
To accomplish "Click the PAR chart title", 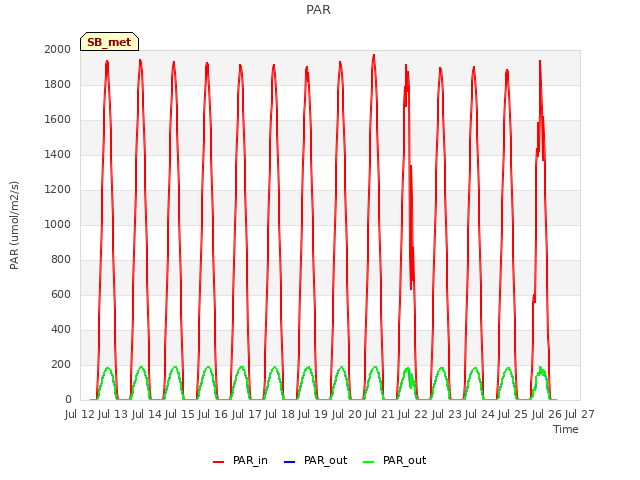I will (x=318, y=9).
